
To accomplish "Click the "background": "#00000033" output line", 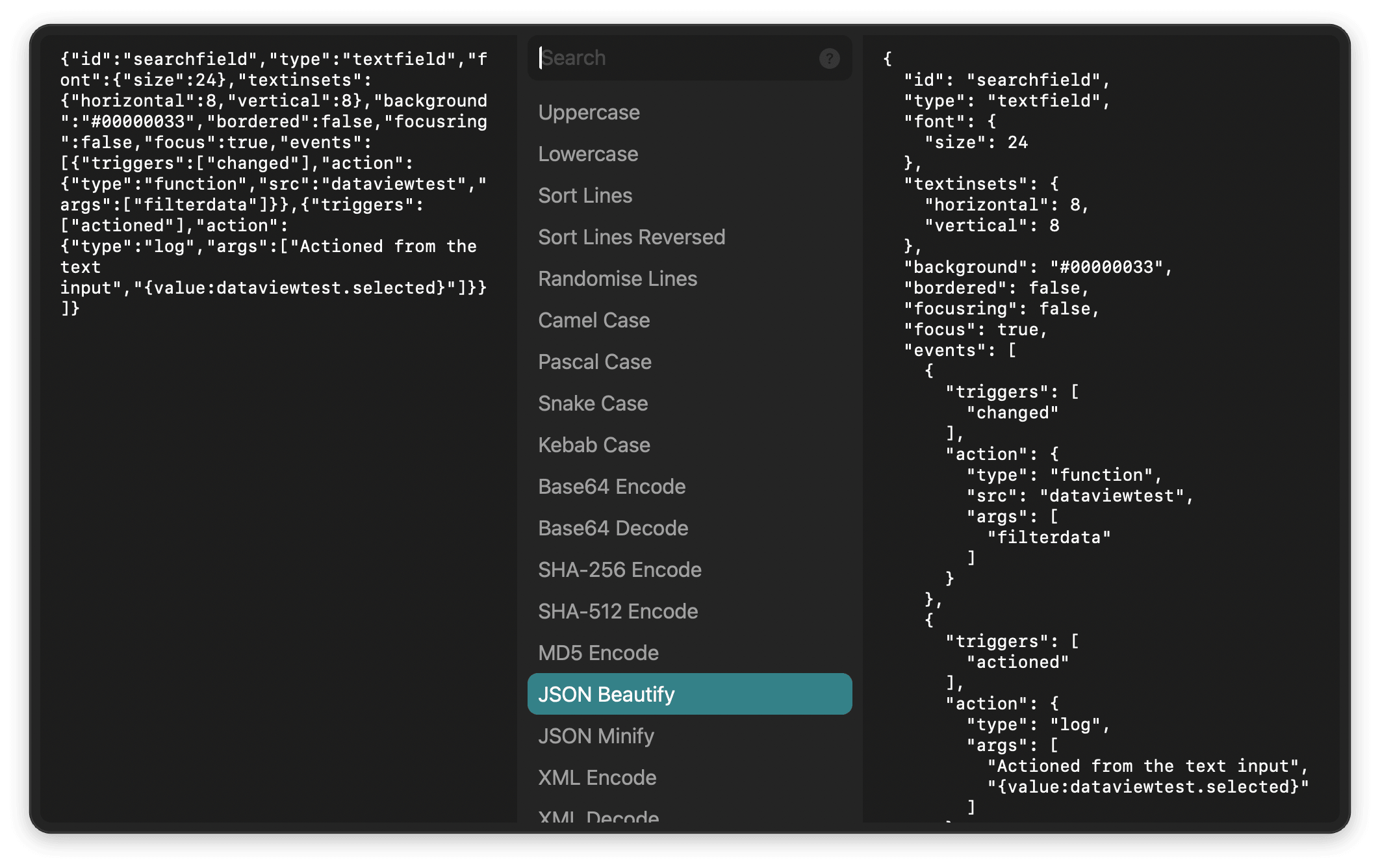I will (x=1038, y=267).
